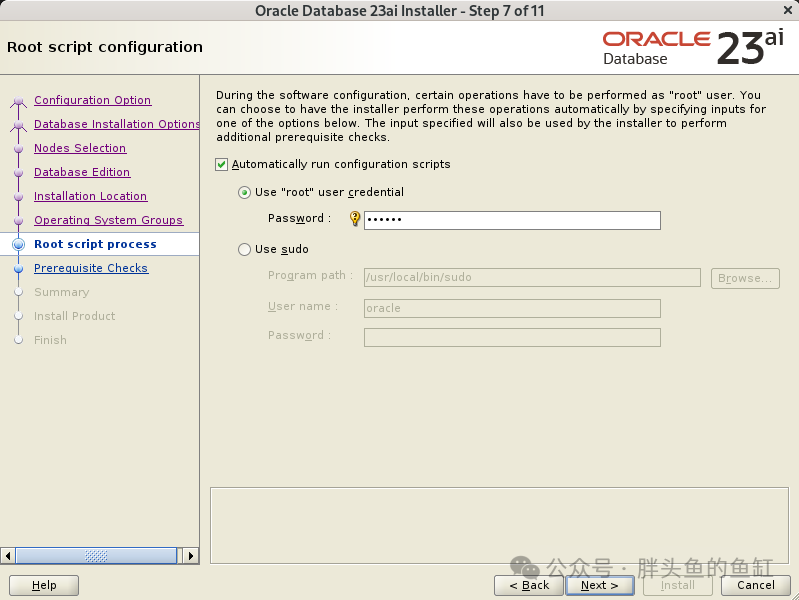Click the < Back button
This screenshot has height=600, width=799.
coord(529,585)
